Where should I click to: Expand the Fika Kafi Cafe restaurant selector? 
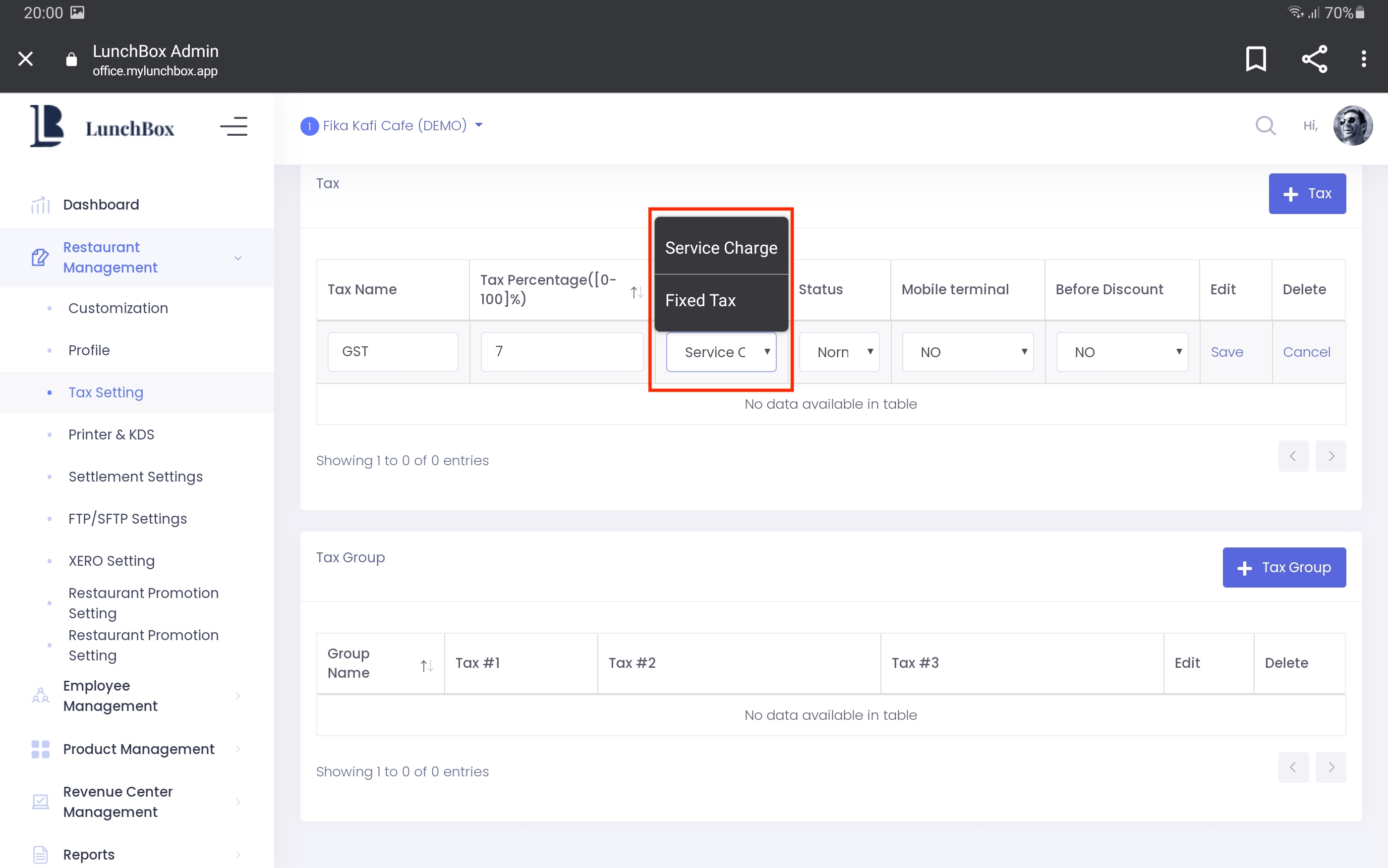click(x=394, y=125)
